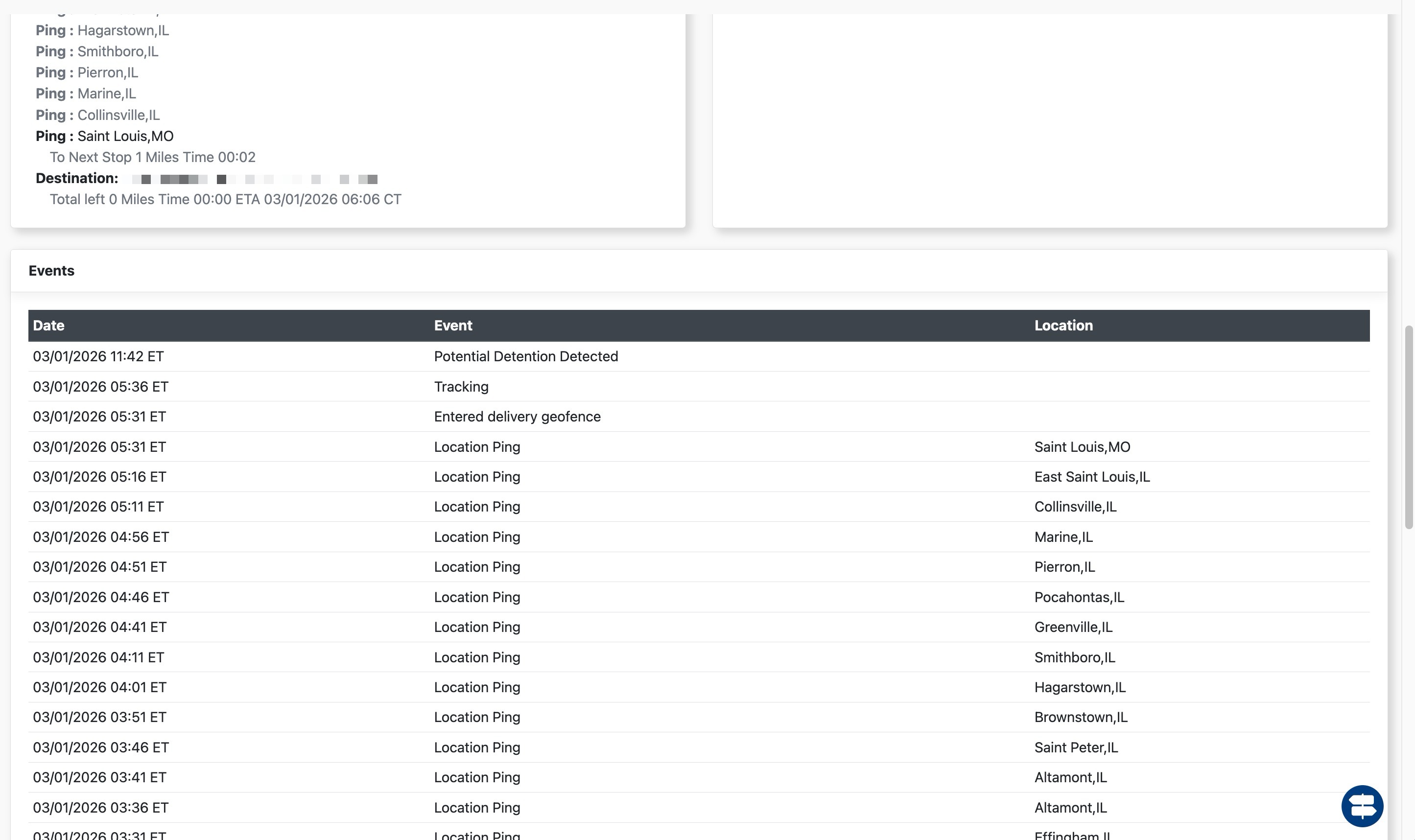Viewport: 1415px width, 840px height.
Task: Select the Potential Detention Detected event
Action: click(525, 356)
